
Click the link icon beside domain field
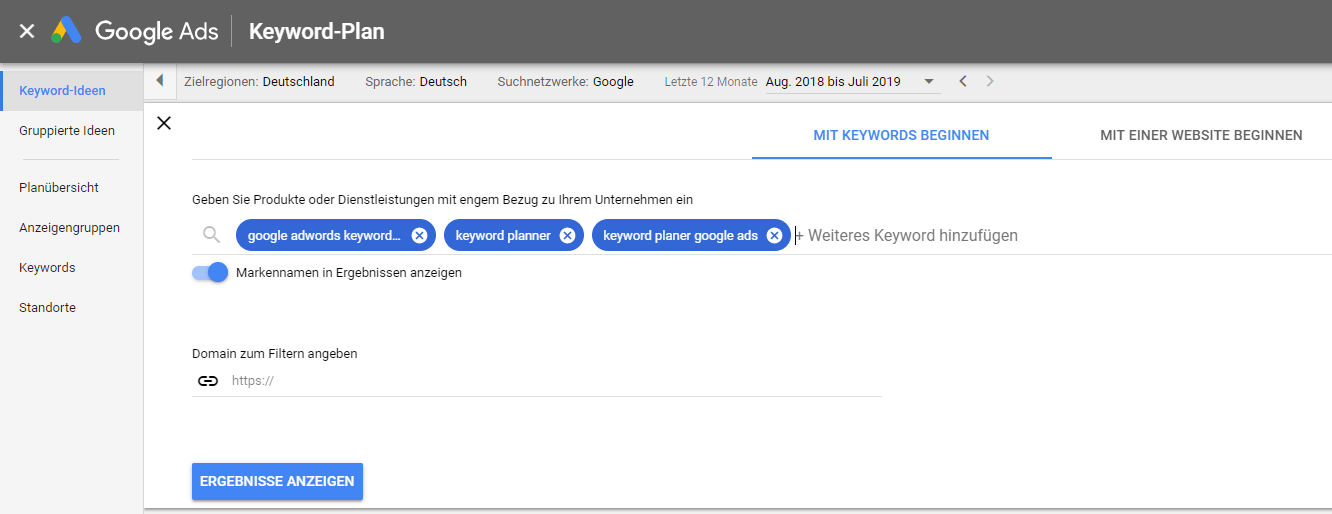click(208, 380)
